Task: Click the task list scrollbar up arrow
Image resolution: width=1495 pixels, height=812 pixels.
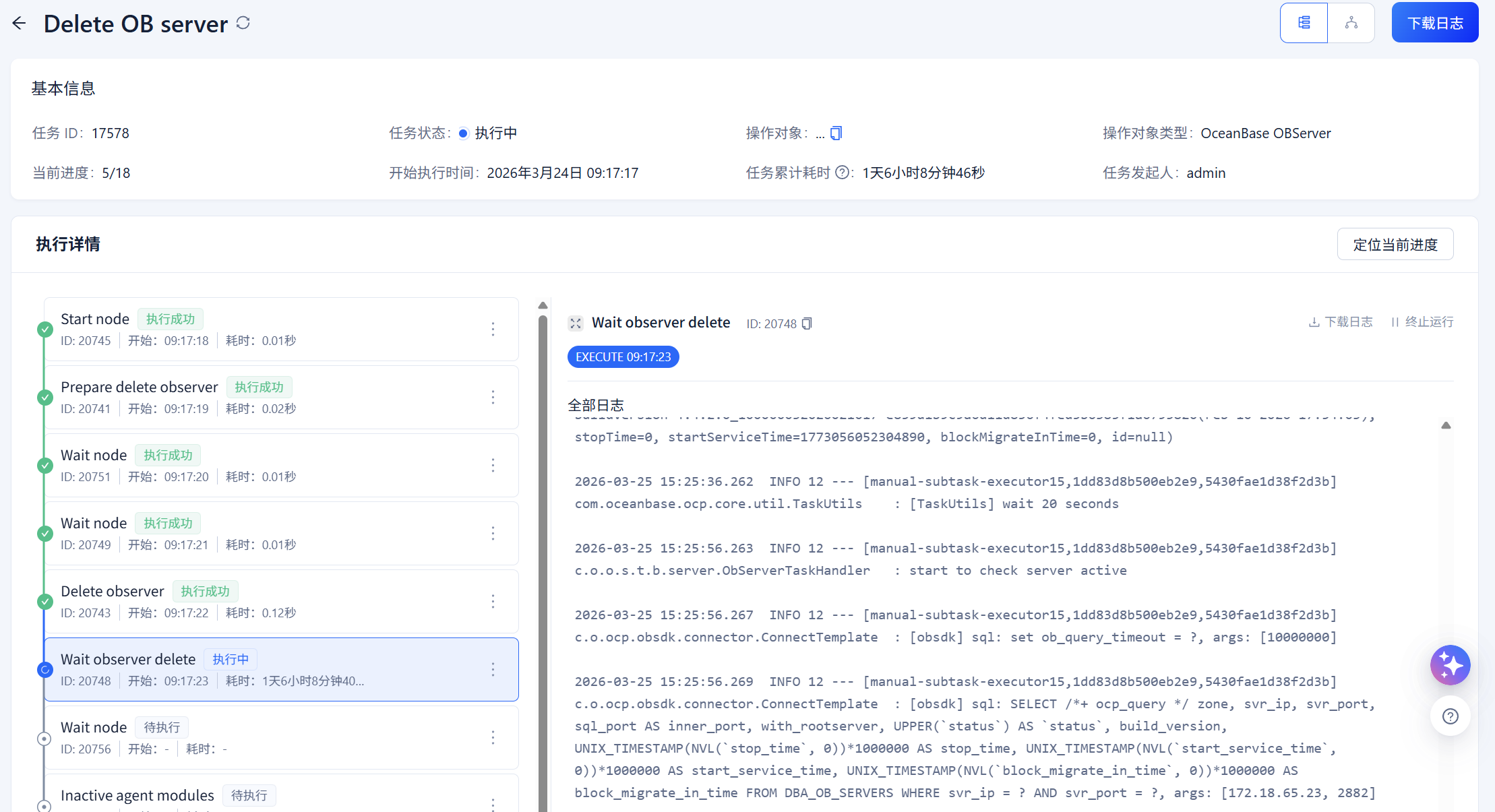Action: tap(543, 305)
